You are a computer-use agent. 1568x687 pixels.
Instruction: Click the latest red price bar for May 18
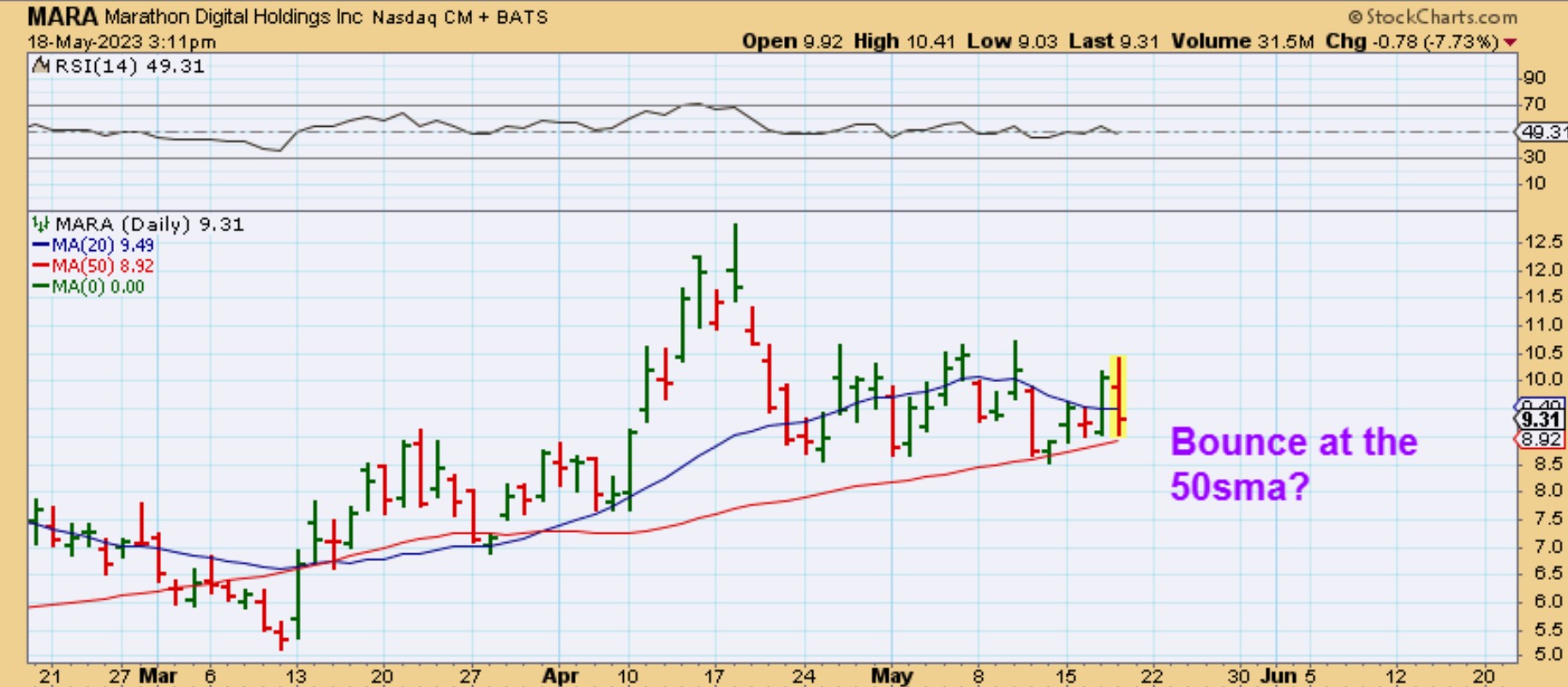click(x=1119, y=397)
